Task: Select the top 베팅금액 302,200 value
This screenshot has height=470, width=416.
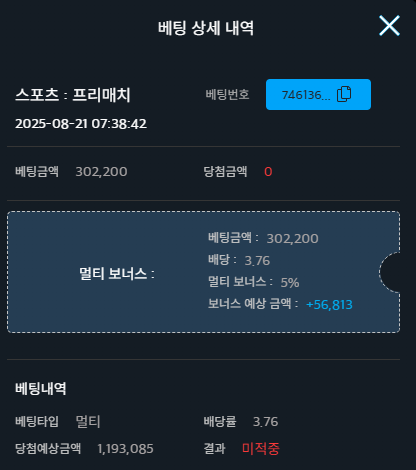Action: [101, 172]
